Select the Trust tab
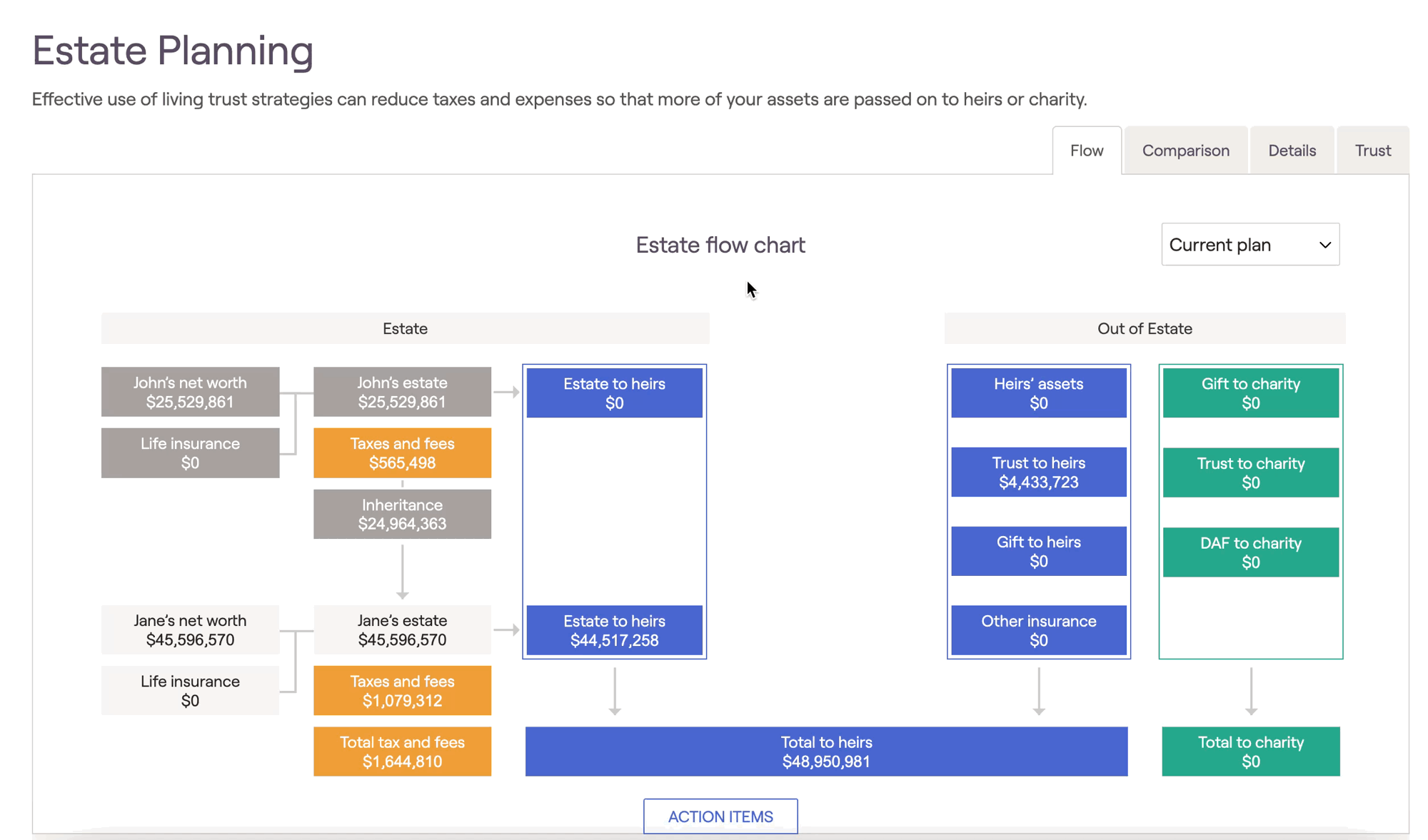1428x840 pixels. click(1372, 151)
